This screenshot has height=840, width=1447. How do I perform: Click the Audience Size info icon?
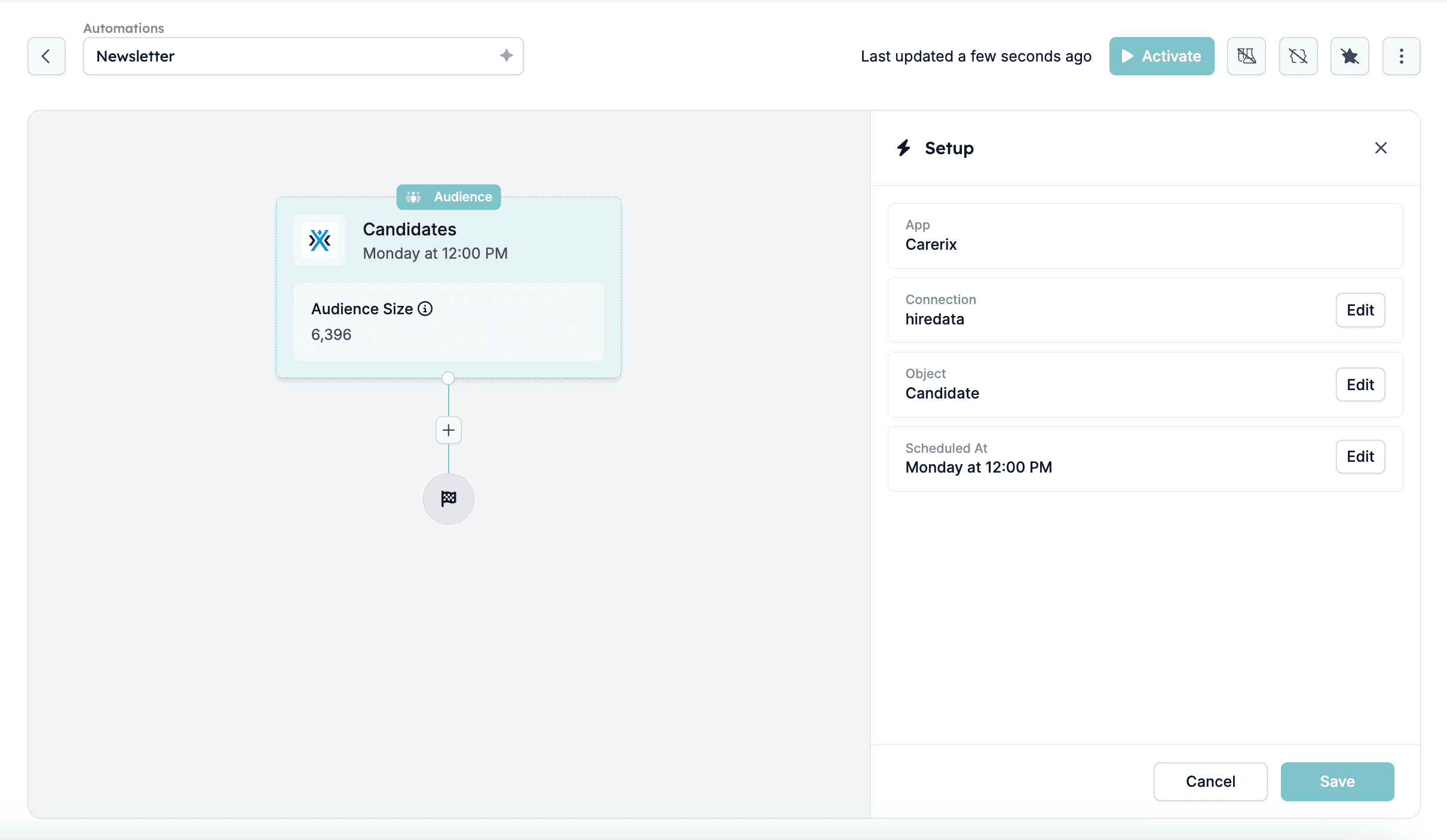click(x=425, y=309)
